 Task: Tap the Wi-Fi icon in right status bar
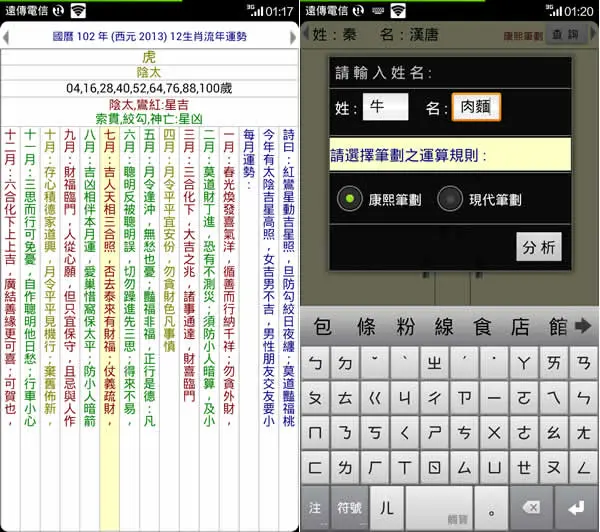pos(398,10)
